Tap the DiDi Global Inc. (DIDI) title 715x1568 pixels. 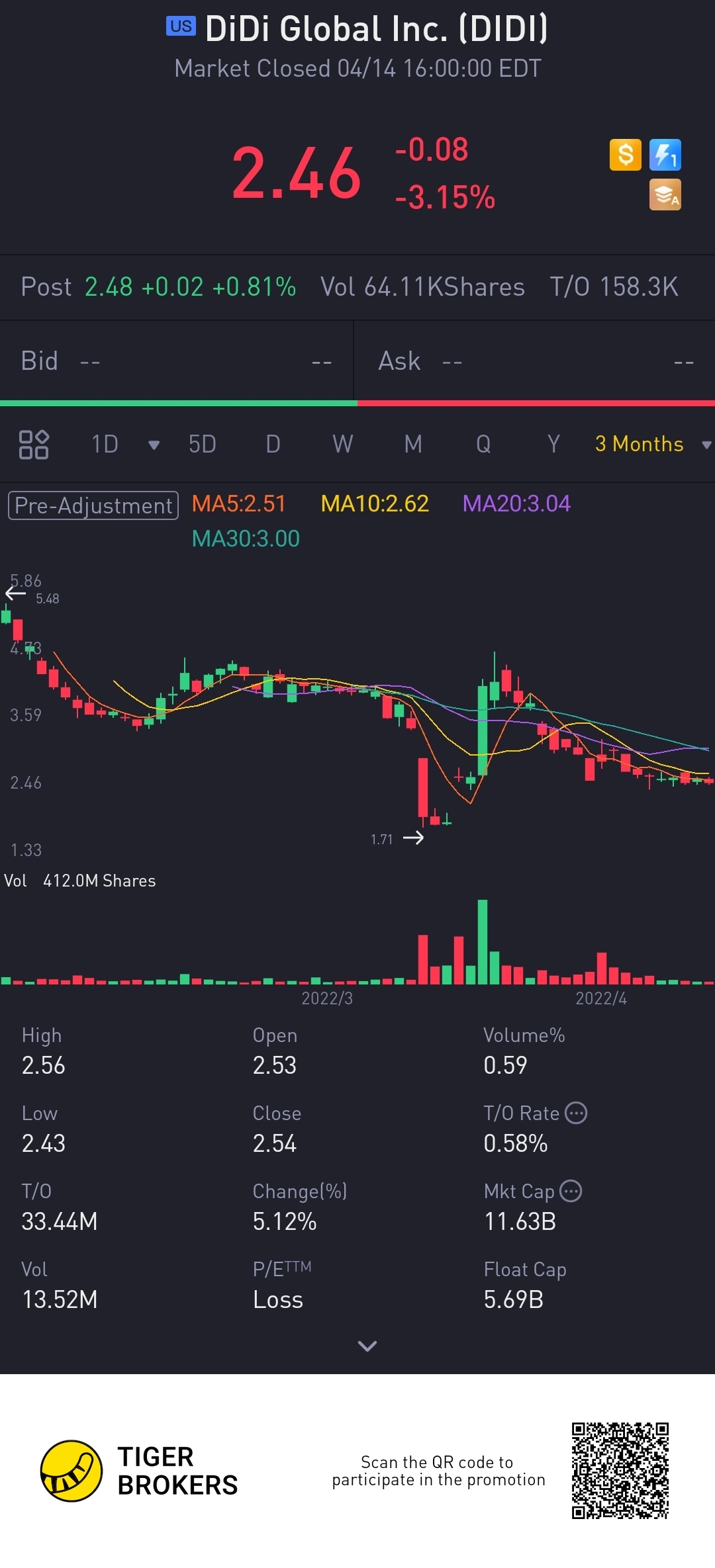coord(377,29)
